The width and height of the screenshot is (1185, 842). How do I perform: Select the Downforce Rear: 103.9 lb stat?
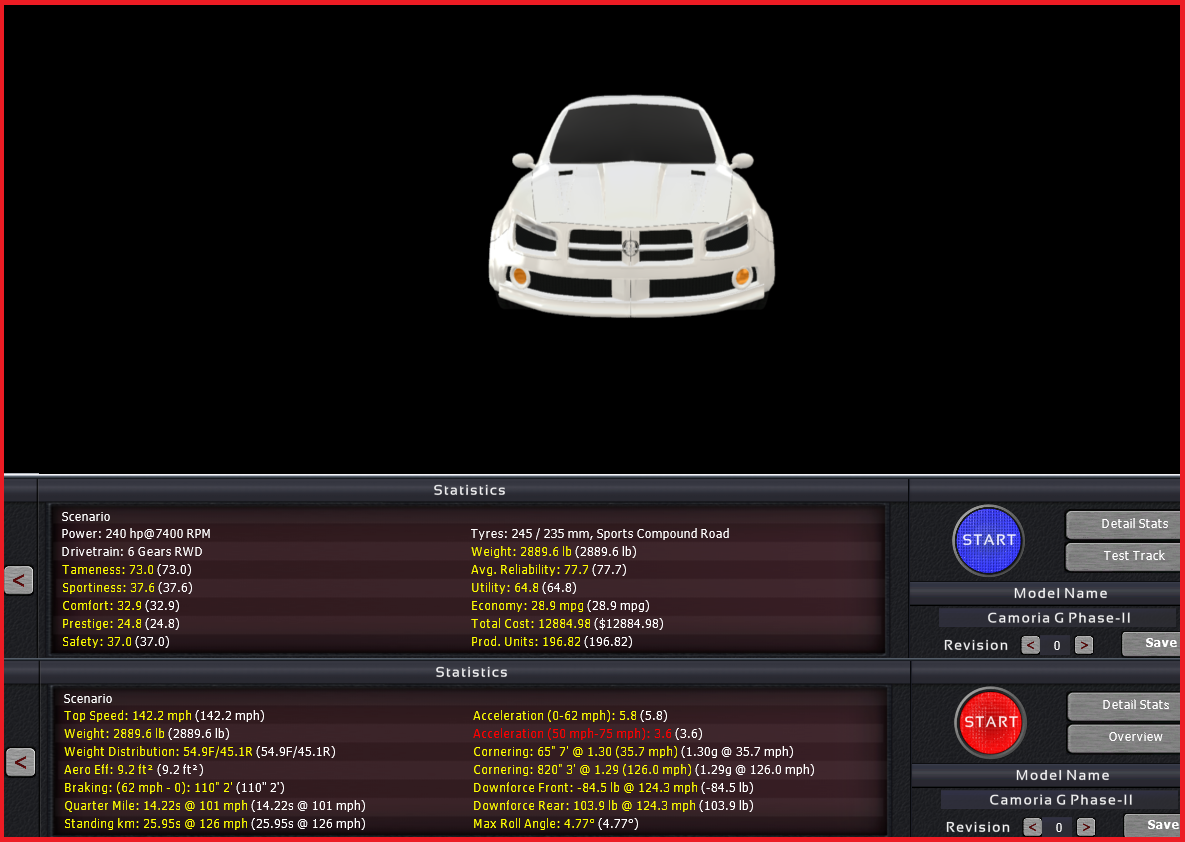pos(612,806)
